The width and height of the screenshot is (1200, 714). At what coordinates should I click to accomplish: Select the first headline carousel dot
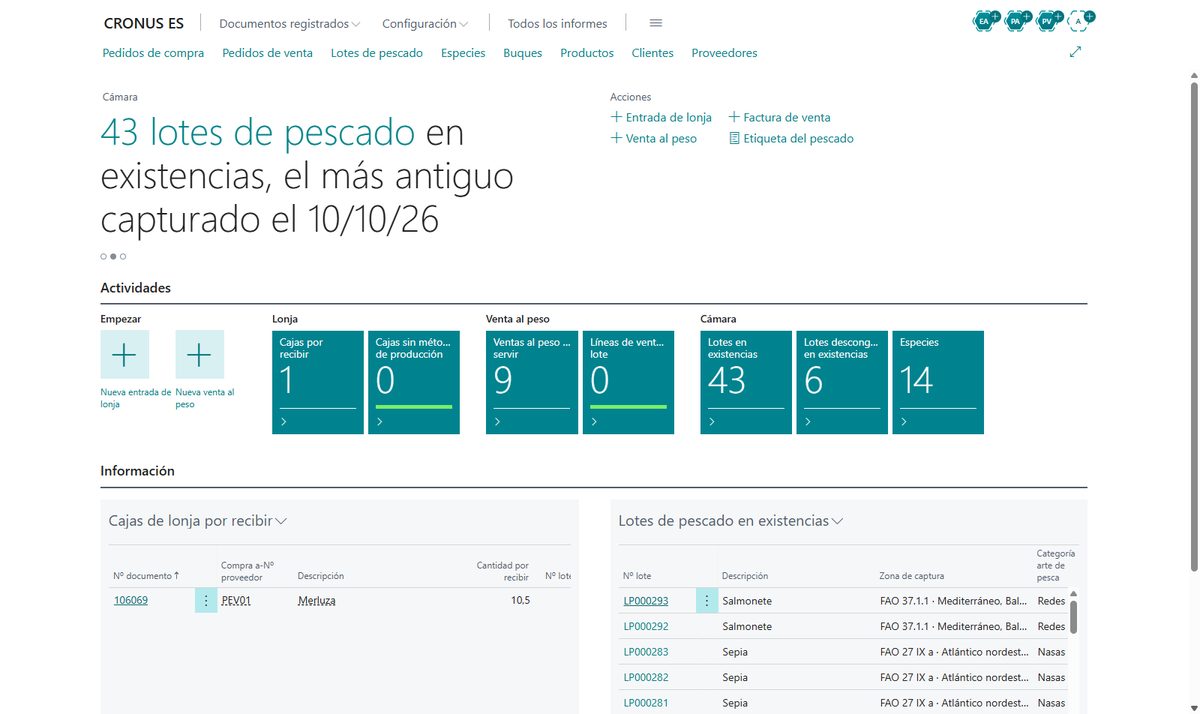[103, 256]
